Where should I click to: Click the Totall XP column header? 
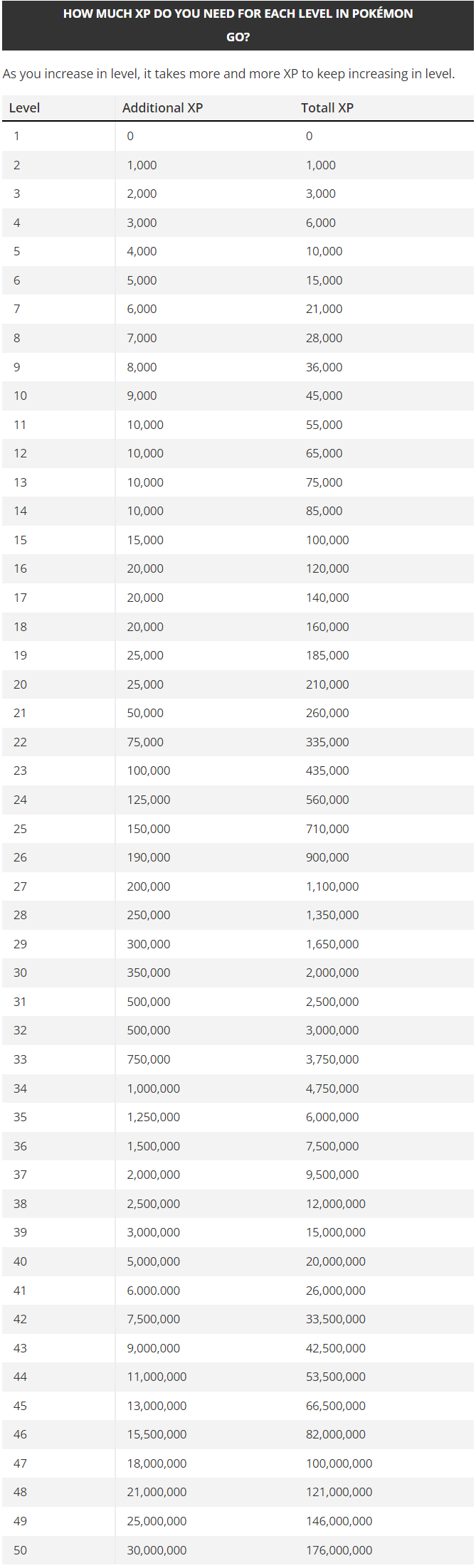tap(327, 108)
